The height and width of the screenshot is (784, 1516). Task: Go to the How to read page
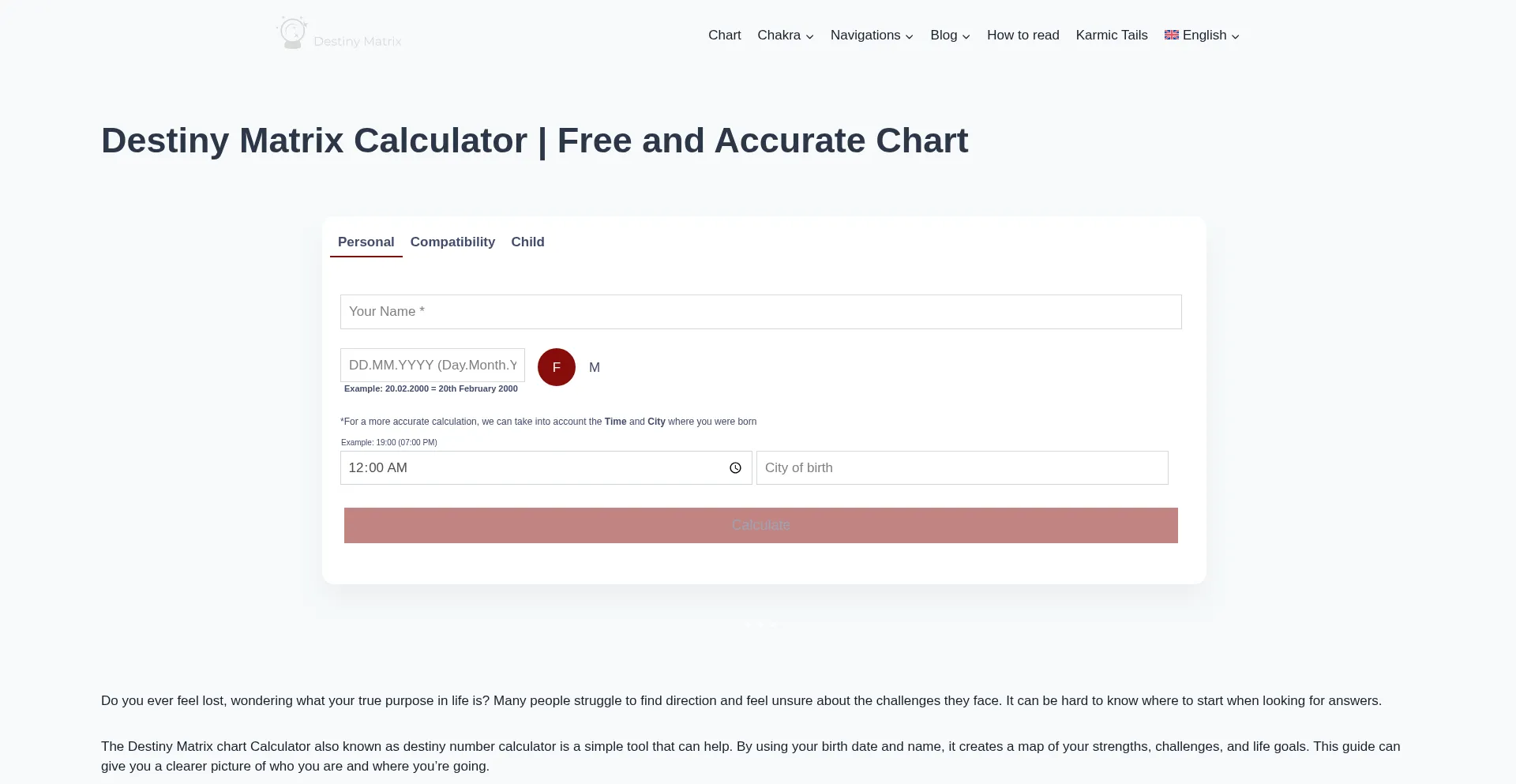click(1023, 36)
